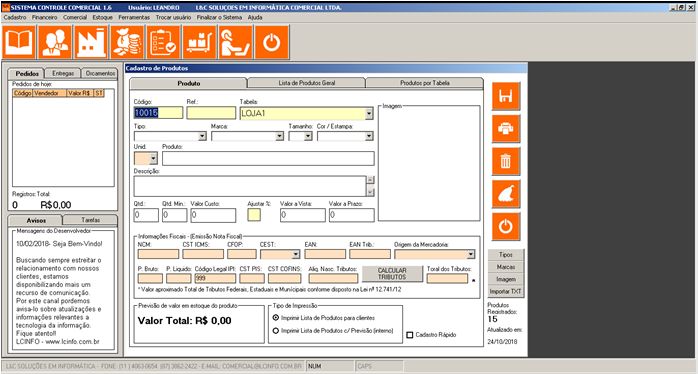Click the Valor a Prazo field
698x374 pixels.
coord(352,215)
